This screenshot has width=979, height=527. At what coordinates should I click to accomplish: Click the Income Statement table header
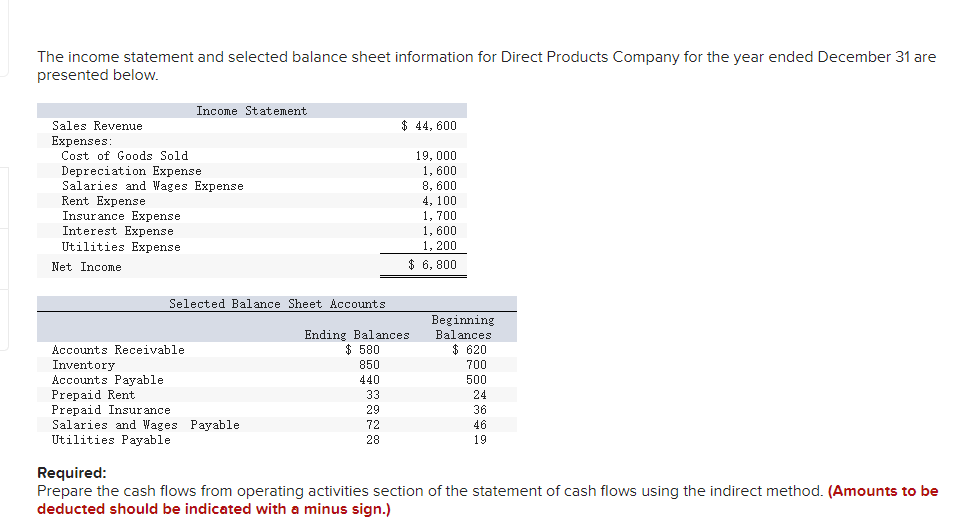click(252, 111)
